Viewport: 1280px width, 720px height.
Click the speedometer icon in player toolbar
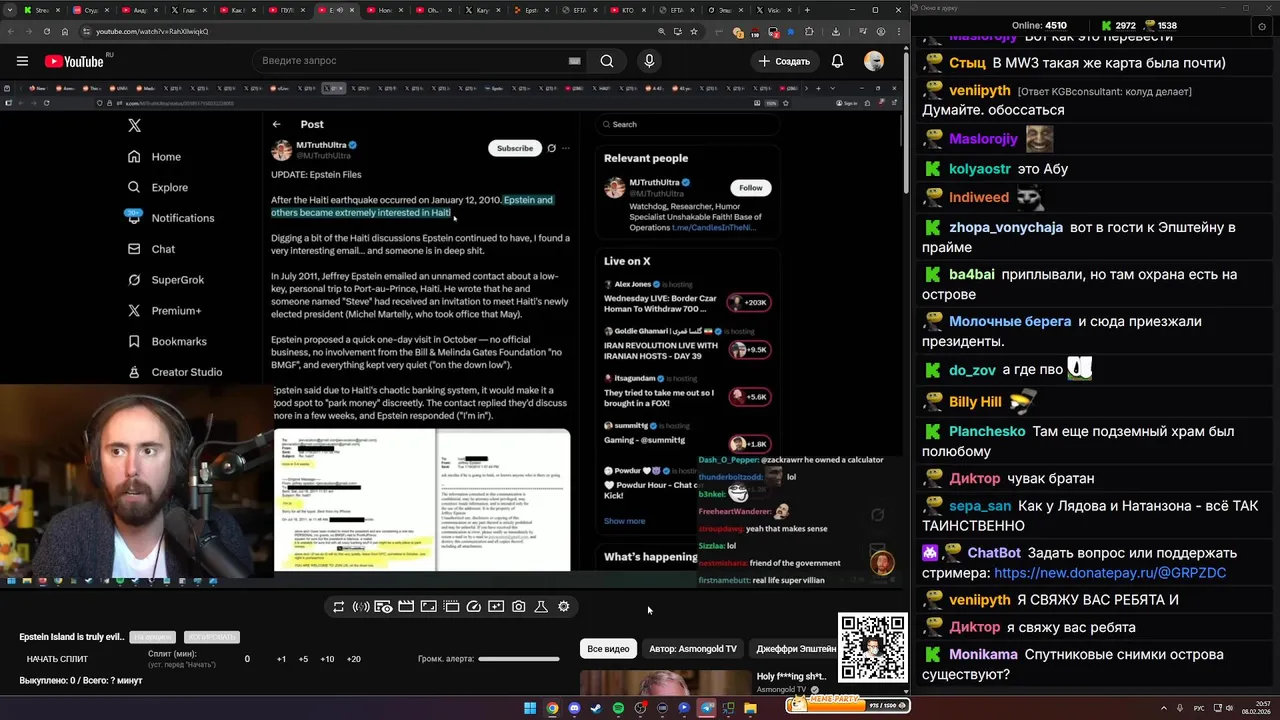[474, 607]
